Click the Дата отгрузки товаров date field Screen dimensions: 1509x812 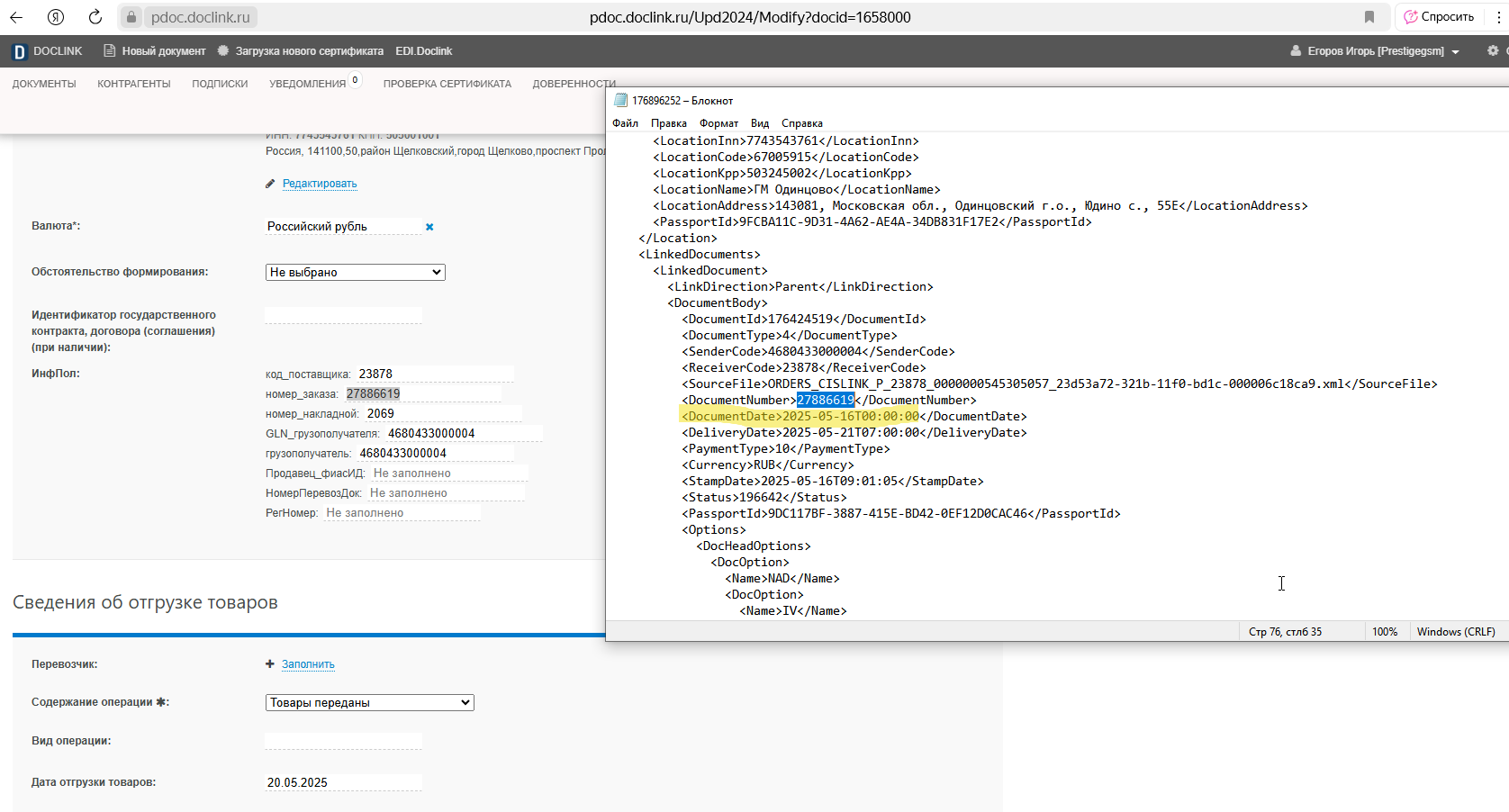point(343,782)
